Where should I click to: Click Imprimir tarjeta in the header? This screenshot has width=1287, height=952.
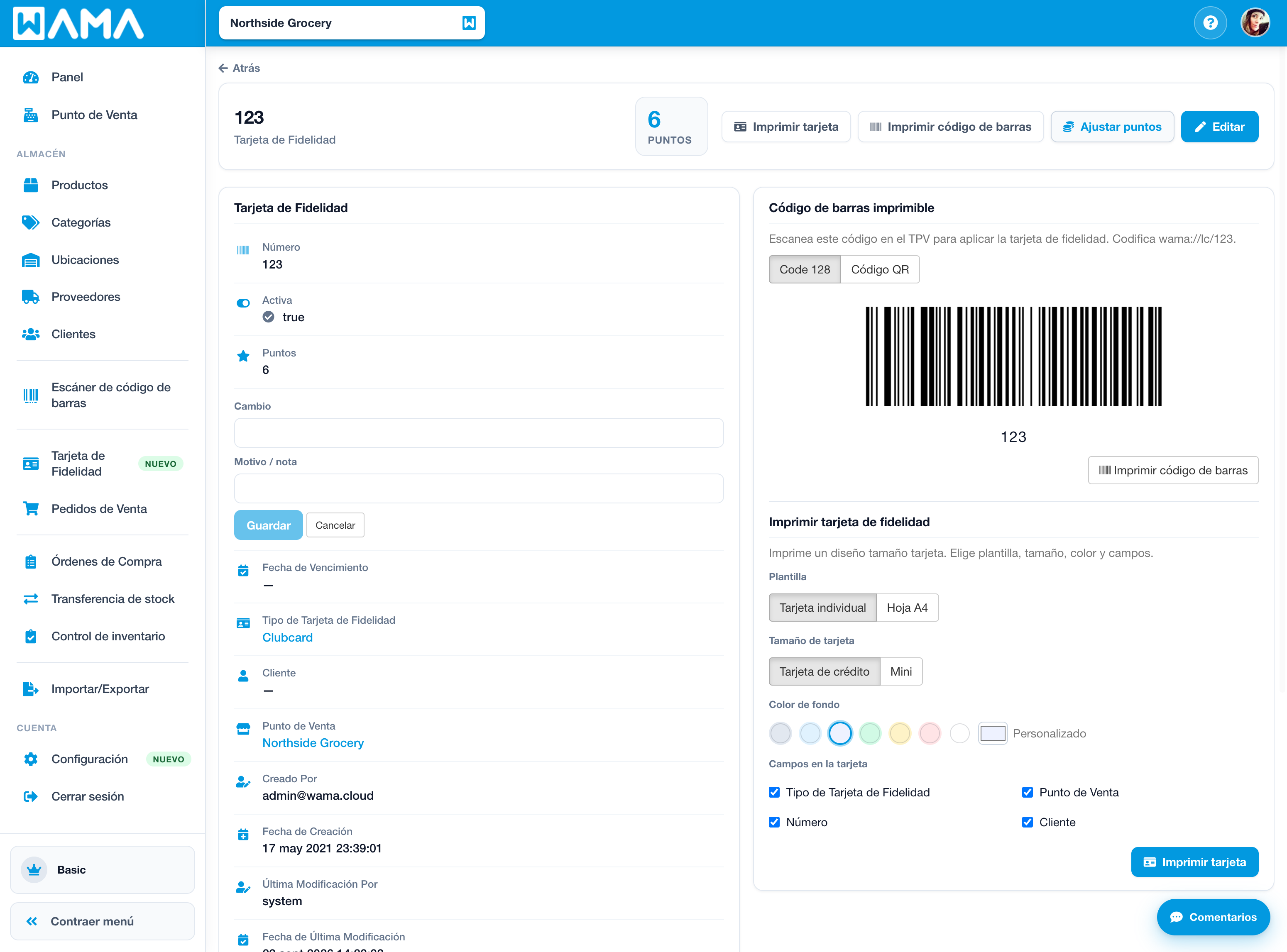[786, 127]
